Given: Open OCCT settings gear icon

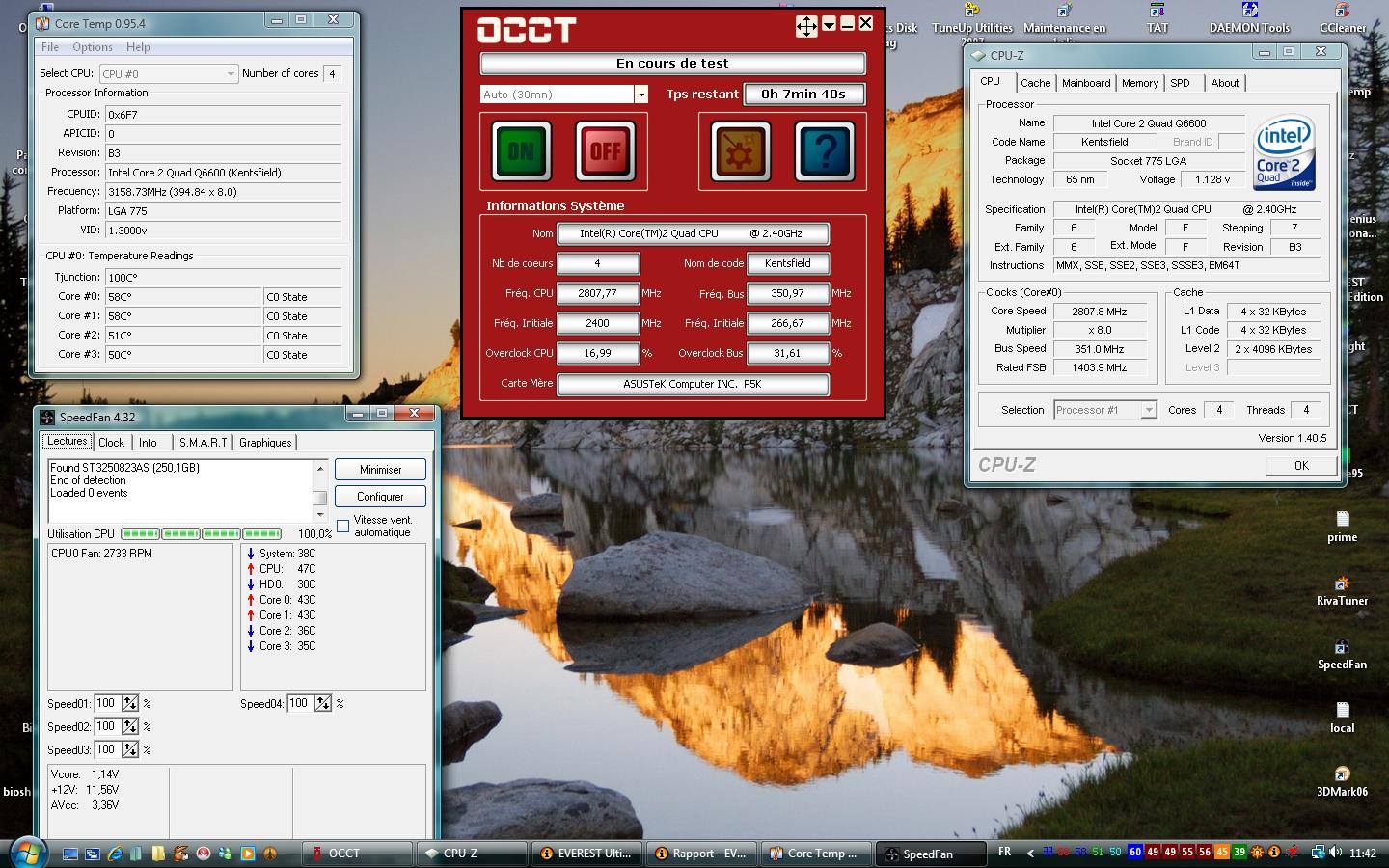Looking at the screenshot, I should tap(741, 150).
